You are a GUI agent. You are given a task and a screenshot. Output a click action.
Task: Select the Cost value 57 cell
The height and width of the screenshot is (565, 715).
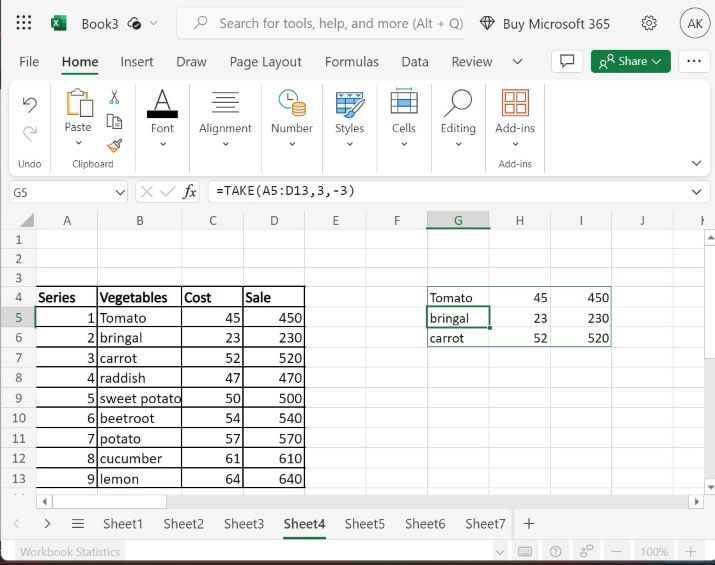coord(212,438)
